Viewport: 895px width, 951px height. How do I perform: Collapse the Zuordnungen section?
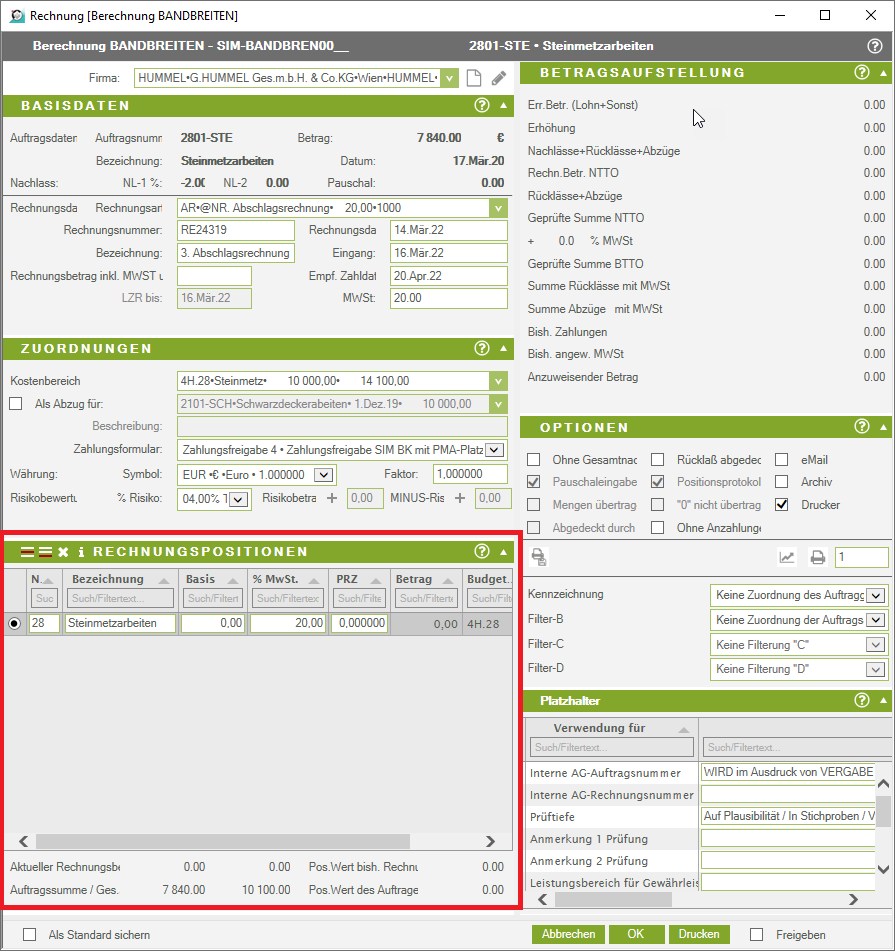503,348
